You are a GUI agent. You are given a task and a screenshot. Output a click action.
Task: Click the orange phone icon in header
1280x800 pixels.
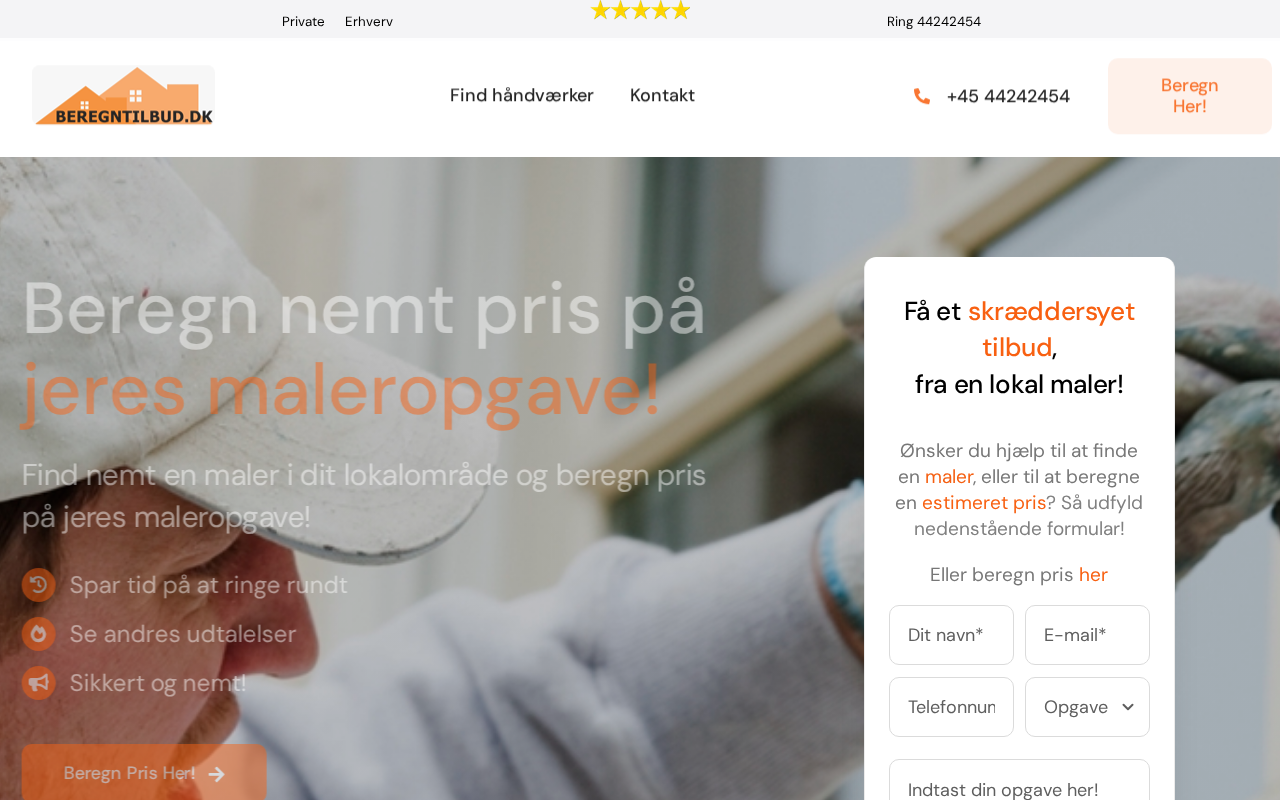coord(922,96)
